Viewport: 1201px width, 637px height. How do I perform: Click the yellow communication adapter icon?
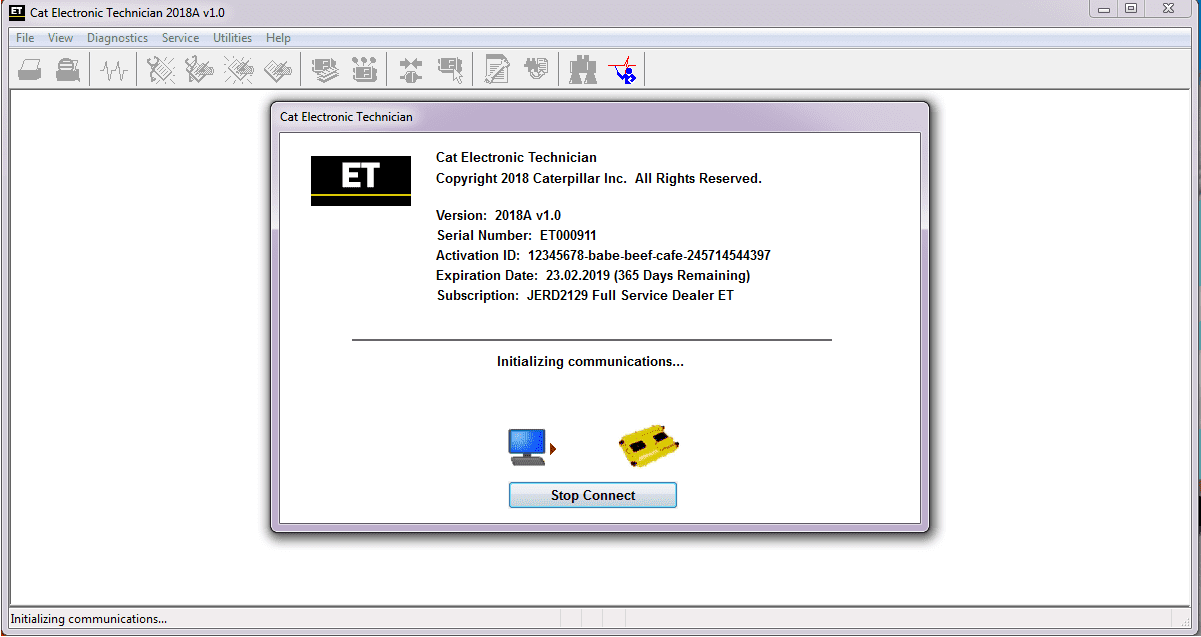tap(650, 446)
